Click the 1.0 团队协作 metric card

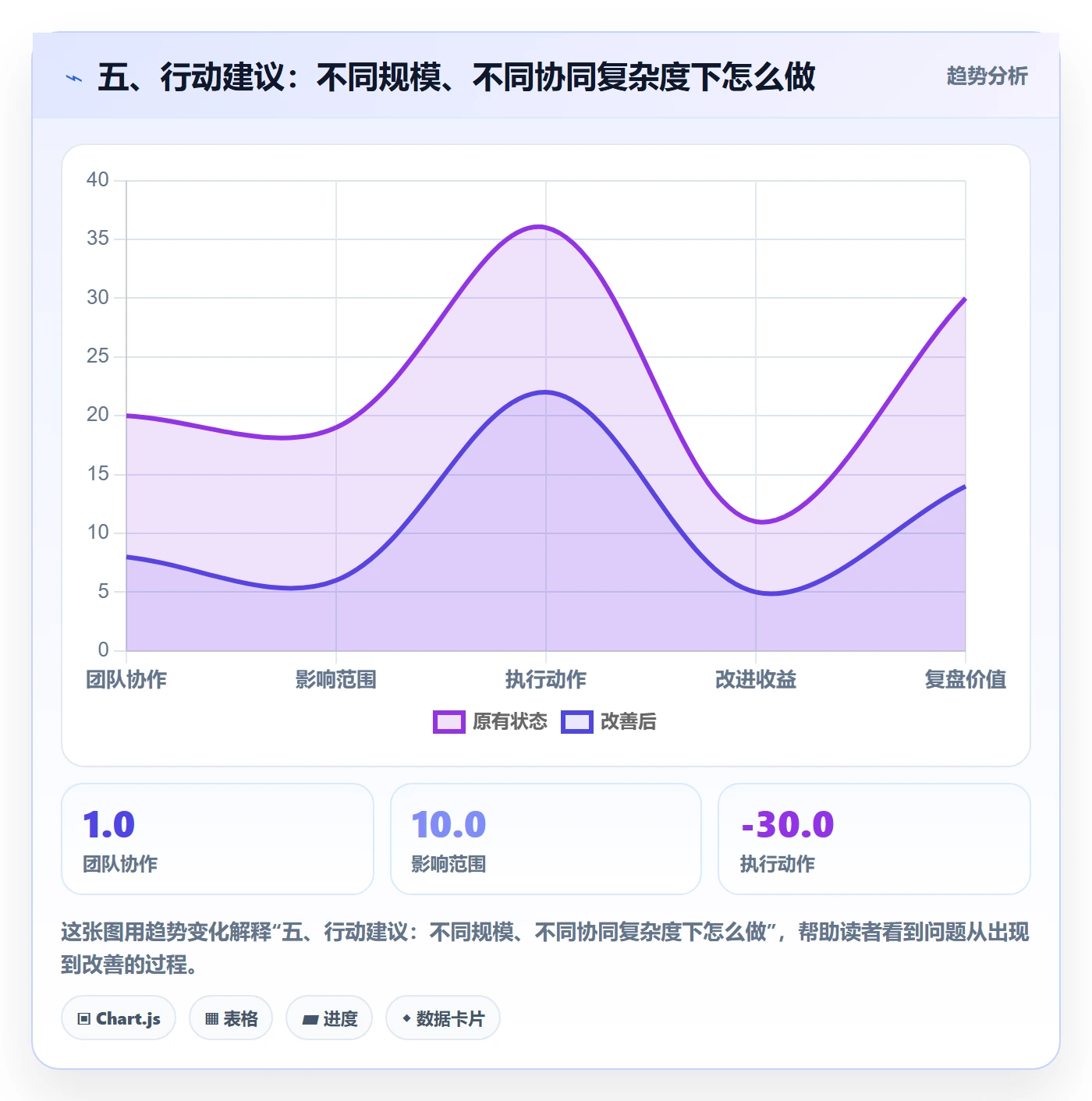click(218, 839)
